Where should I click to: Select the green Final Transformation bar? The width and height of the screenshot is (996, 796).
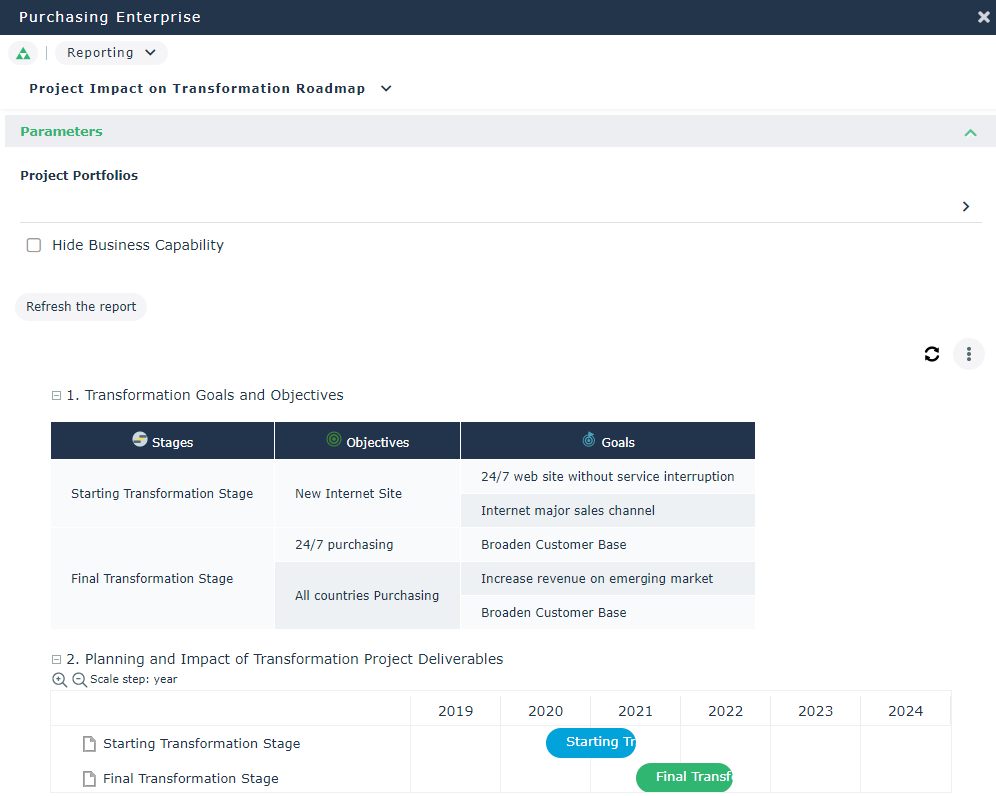click(684, 777)
